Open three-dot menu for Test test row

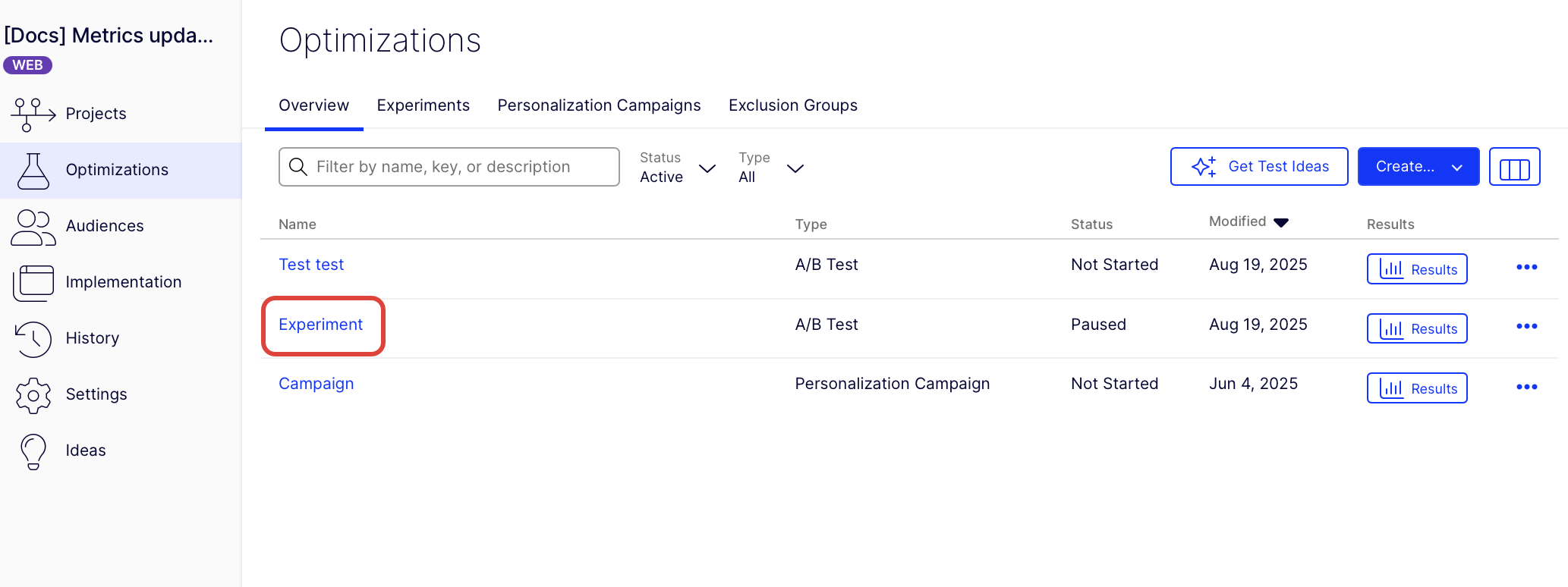pyautogui.click(x=1526, y=267)
